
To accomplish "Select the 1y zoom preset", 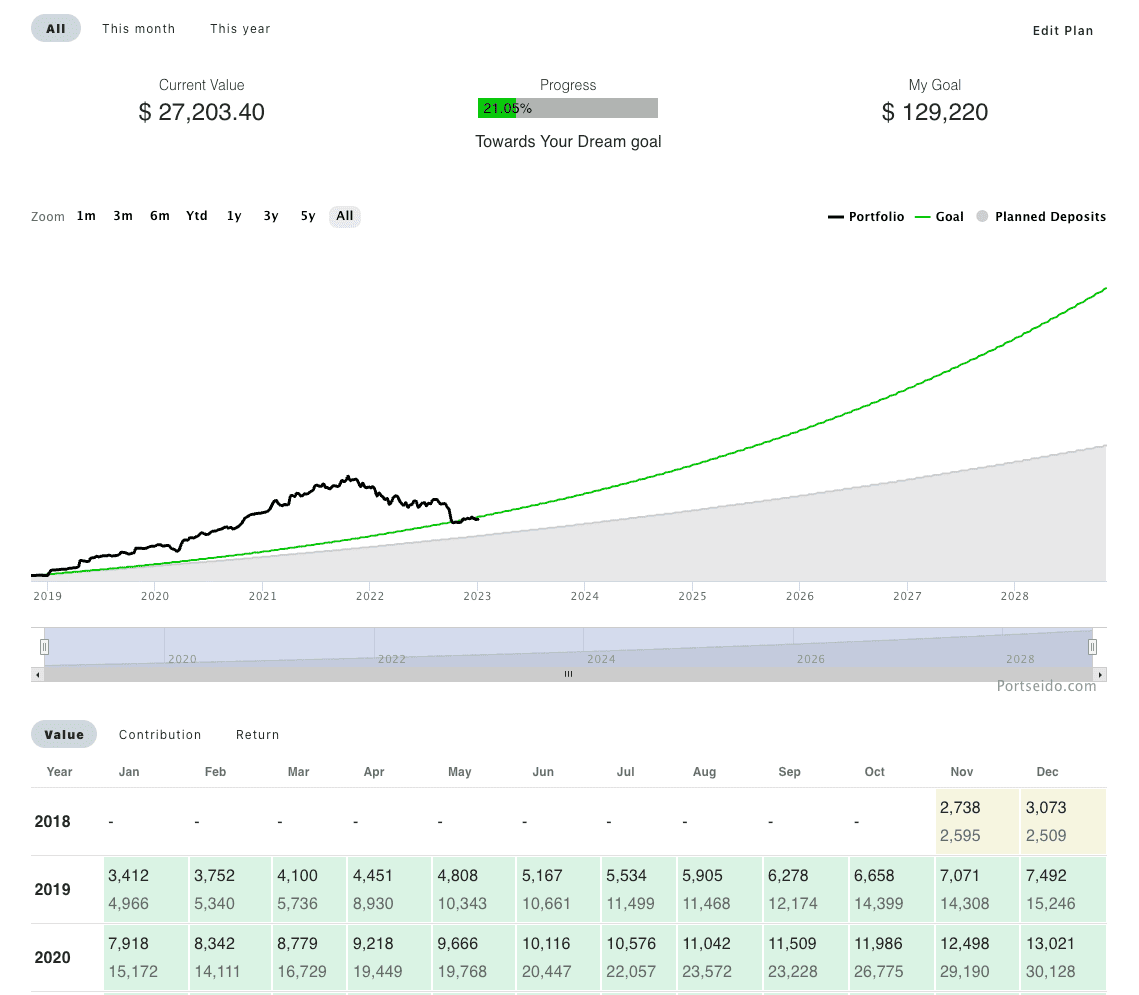I will tap(233, 216).
